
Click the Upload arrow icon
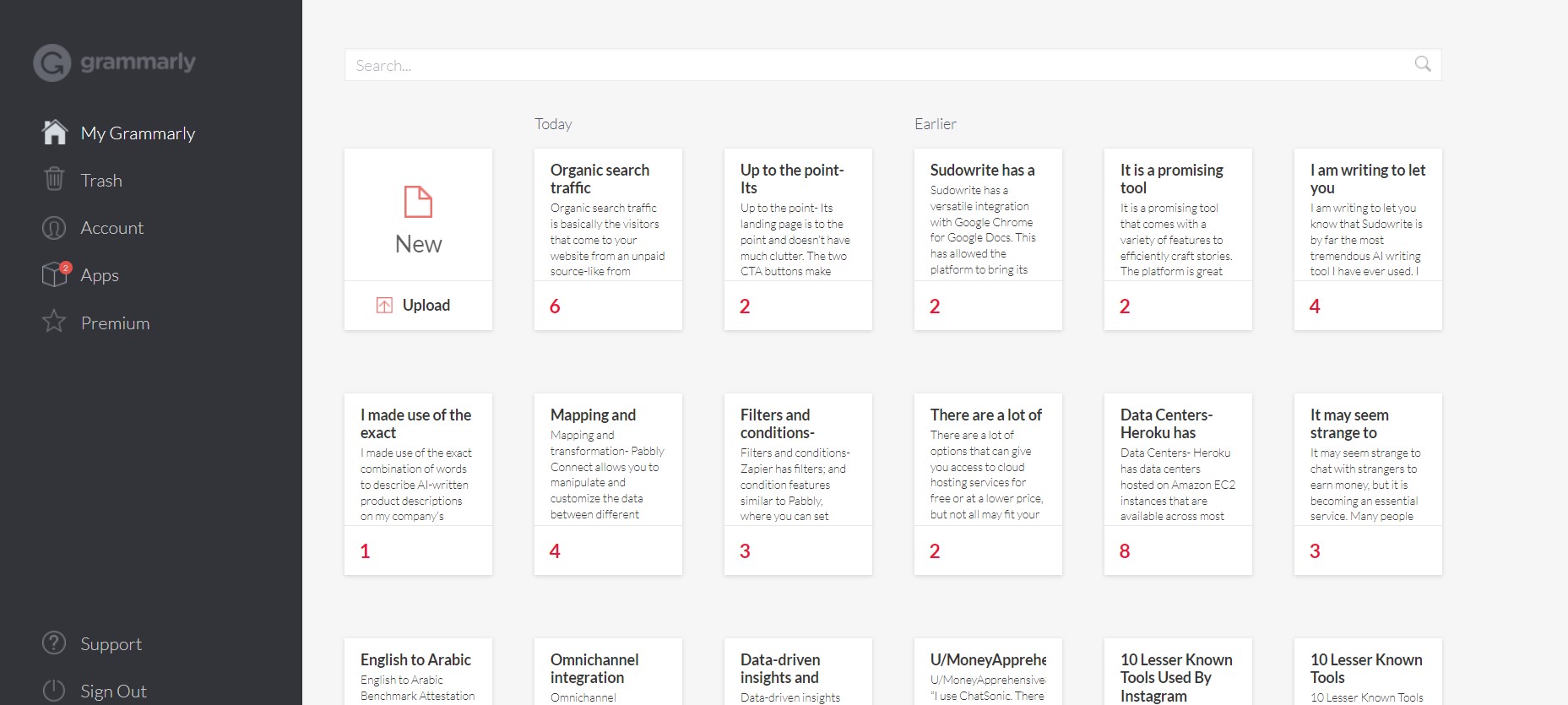click(x=384, y=306)
